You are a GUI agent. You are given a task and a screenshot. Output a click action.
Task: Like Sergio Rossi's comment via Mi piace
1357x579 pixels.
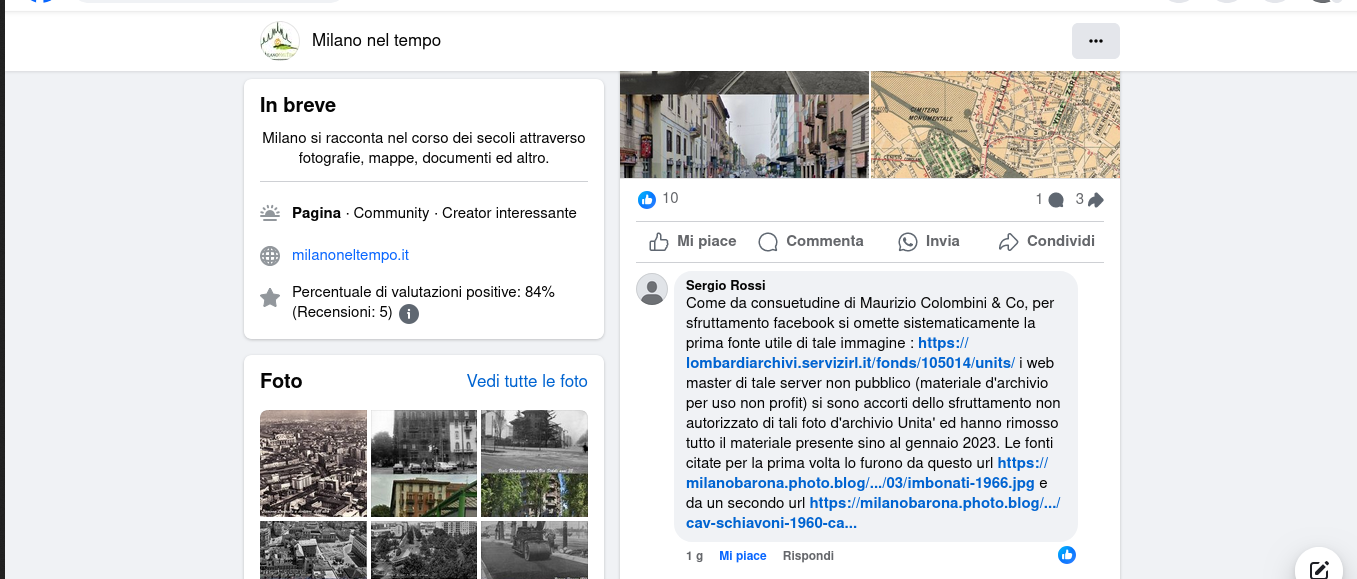tap(742, 556)
